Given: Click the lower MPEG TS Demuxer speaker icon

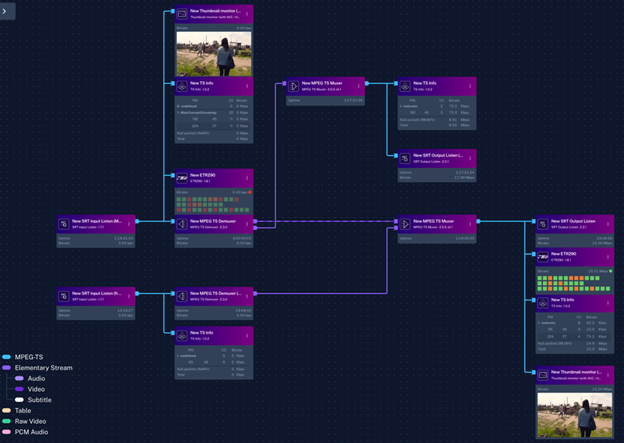Looking at the screenshot, I should point(182,295).
